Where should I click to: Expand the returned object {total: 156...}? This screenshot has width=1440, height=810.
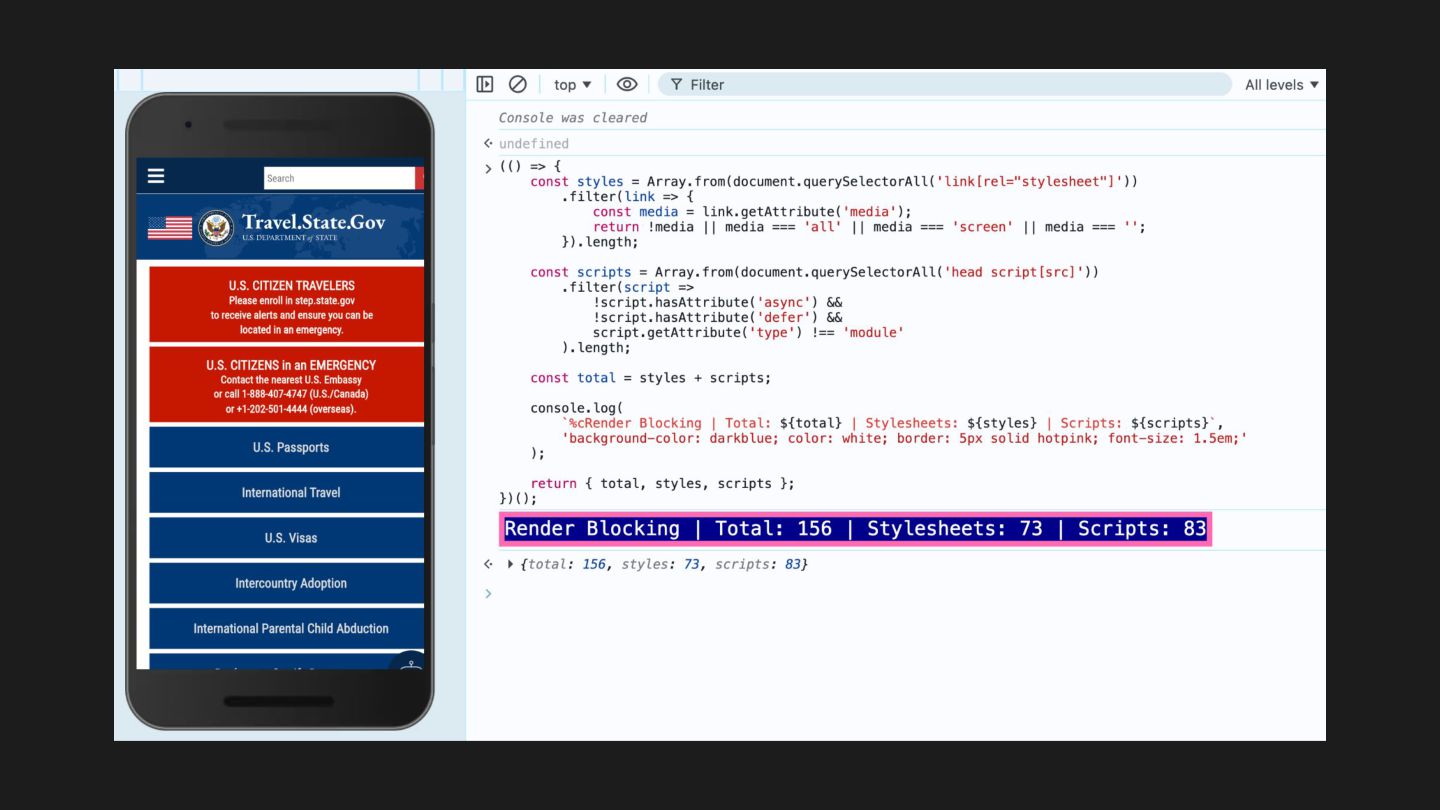pyautogui.click(x=510, y=564)
